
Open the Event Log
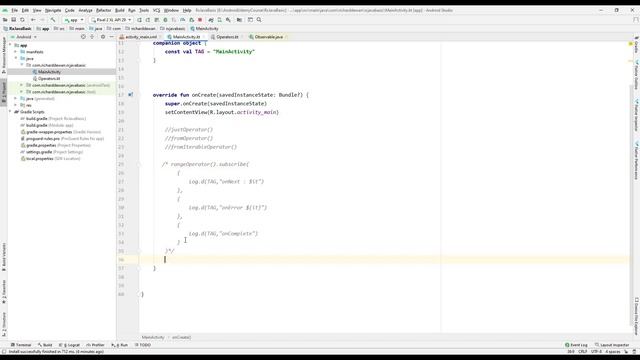point(576,345)
